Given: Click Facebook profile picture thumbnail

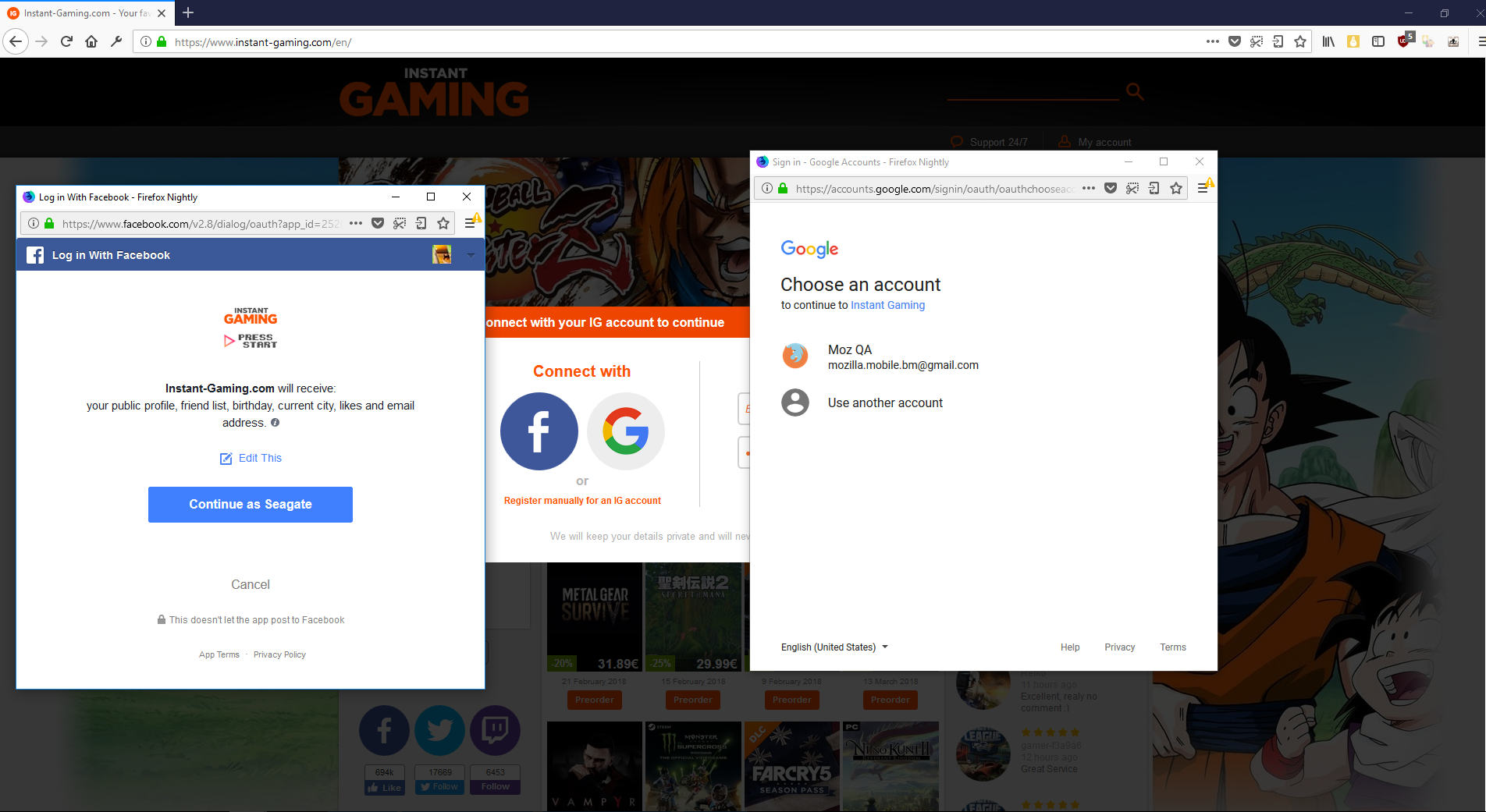Looking at the screenshot, I should click(442, 254).
